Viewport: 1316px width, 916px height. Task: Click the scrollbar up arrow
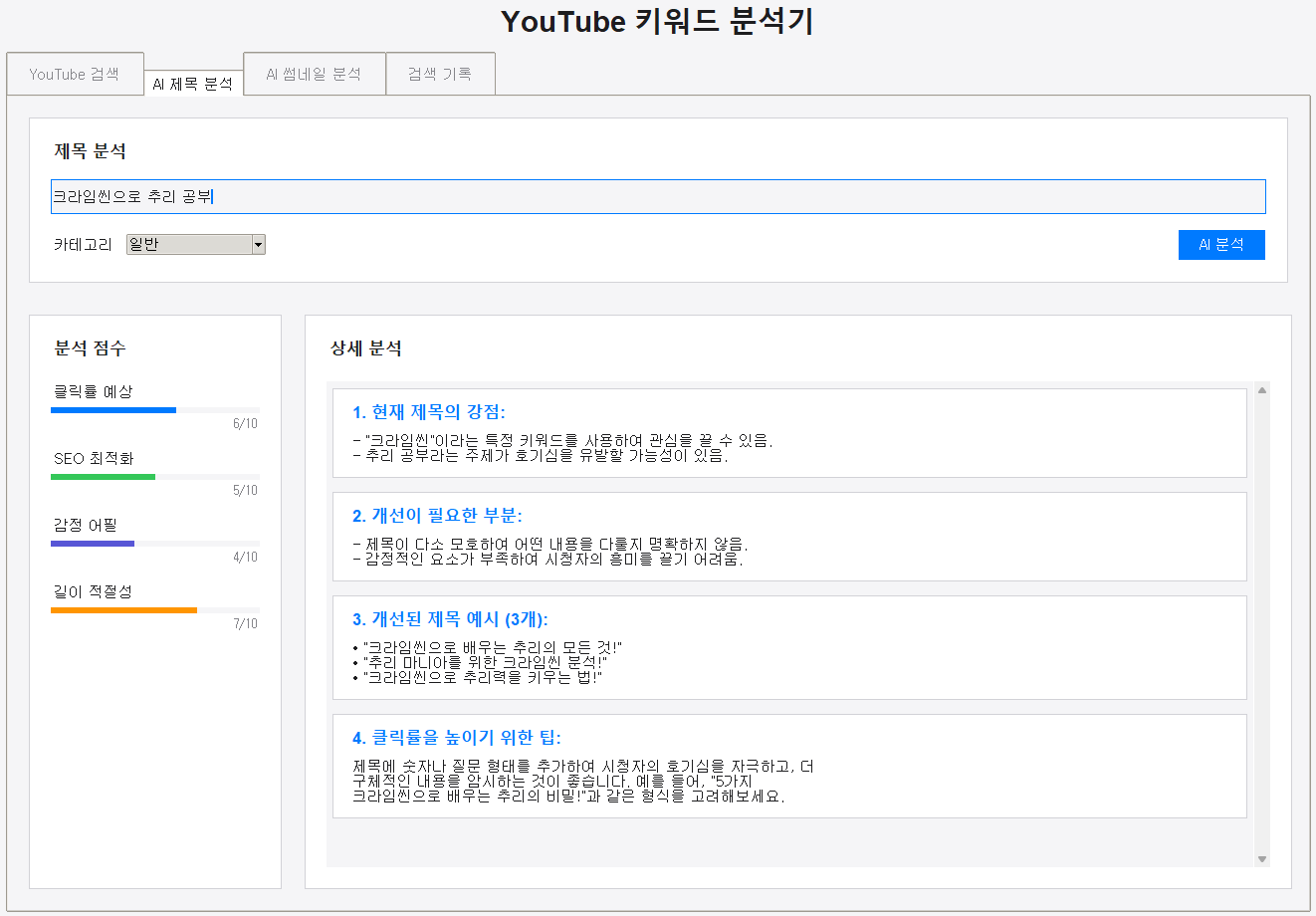click(1261, 388)
